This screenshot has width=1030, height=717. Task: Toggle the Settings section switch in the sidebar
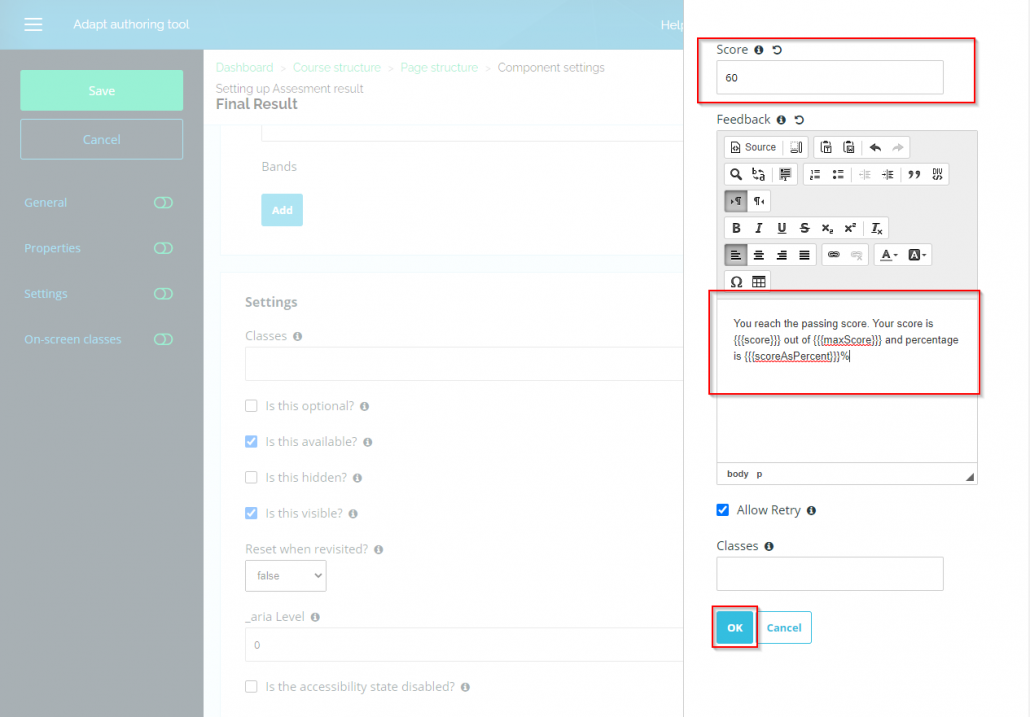pos(163,294)
